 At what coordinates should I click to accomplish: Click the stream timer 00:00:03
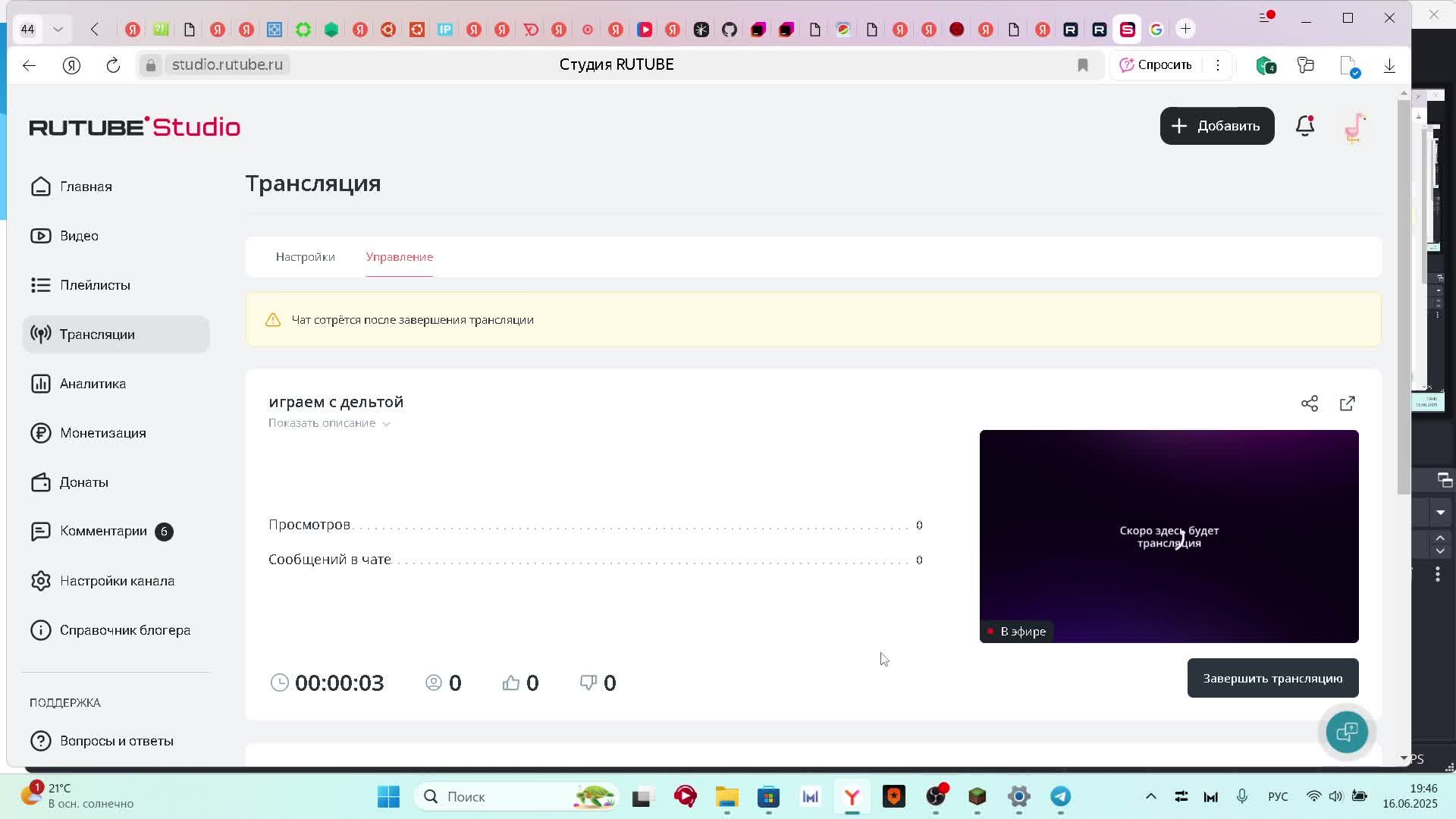click(328, 682)
